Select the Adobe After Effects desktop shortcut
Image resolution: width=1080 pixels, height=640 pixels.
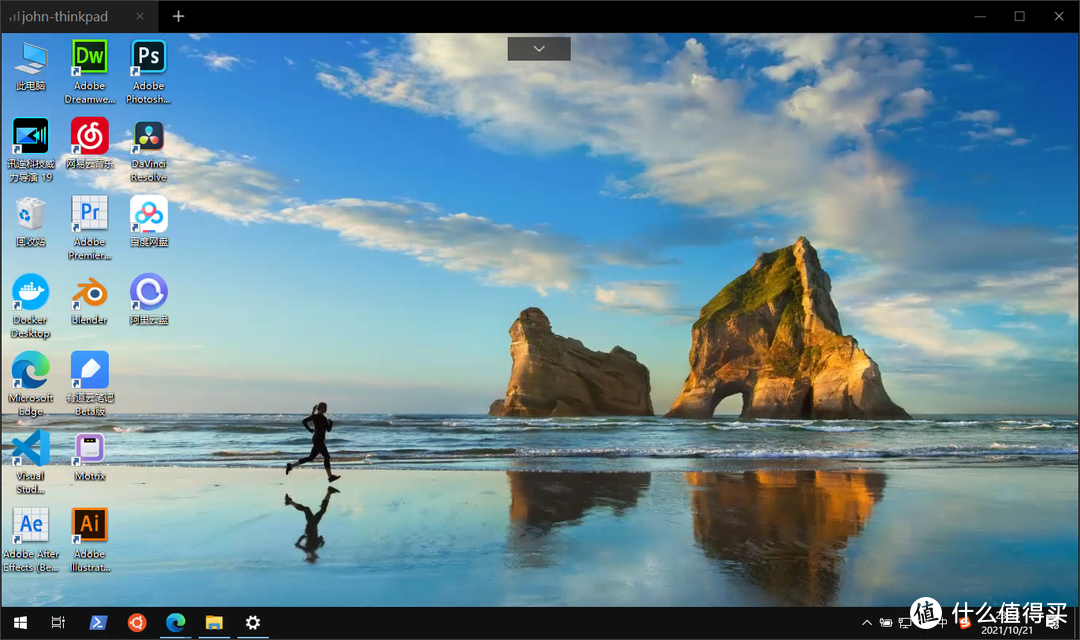point(31,540)
